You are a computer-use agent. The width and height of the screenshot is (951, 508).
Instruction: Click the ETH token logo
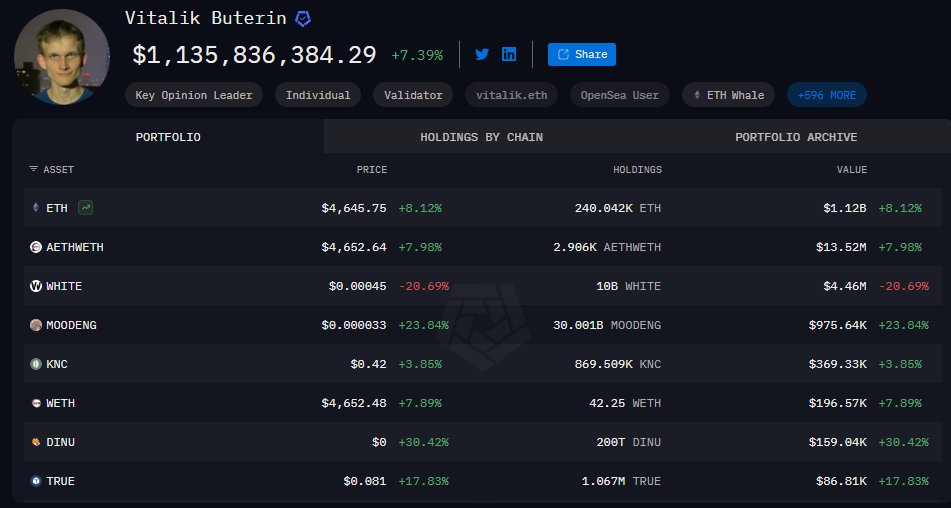(x=36, y=208)
